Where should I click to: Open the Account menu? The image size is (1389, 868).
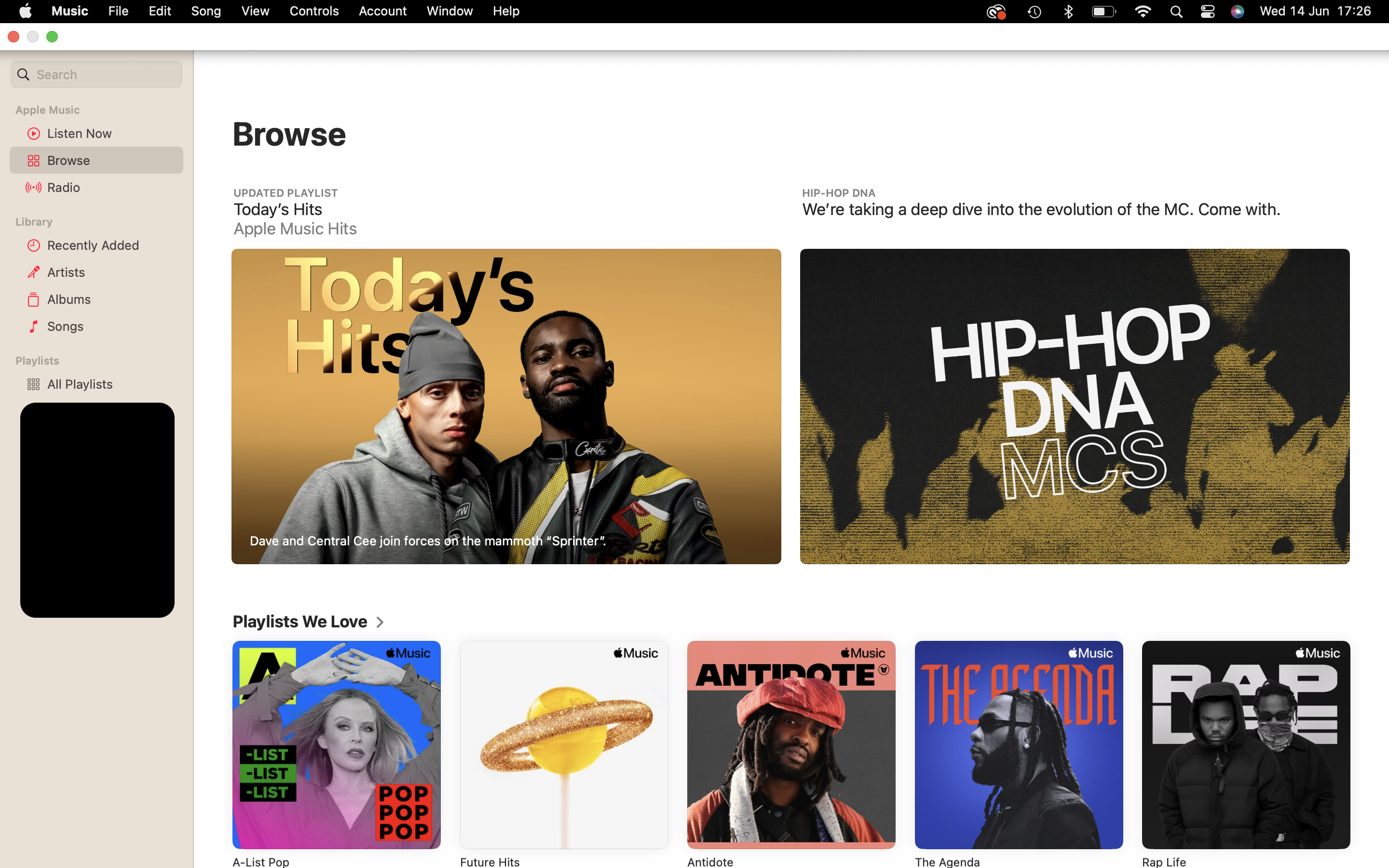point(383,12)
